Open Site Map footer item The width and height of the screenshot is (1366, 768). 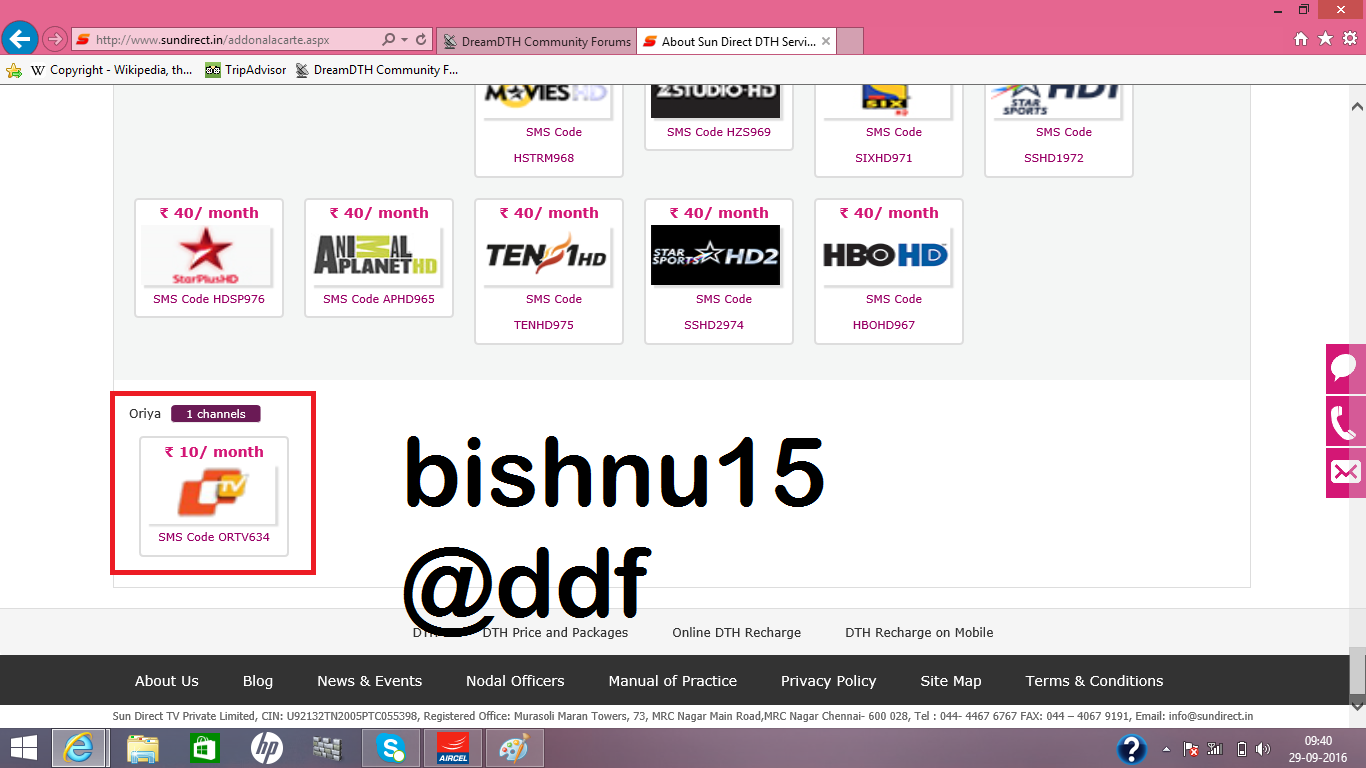[x=951, y=681]
